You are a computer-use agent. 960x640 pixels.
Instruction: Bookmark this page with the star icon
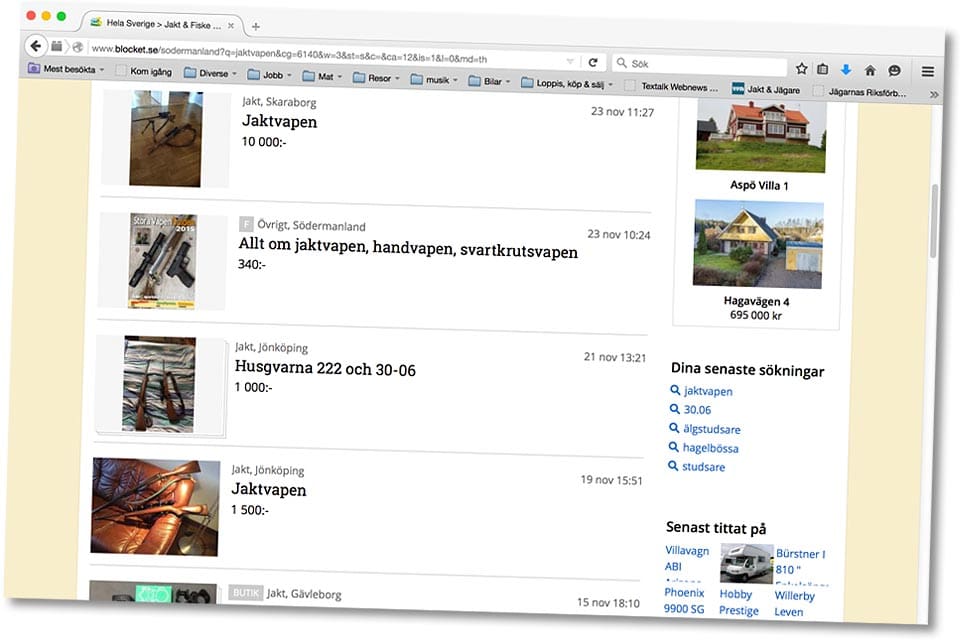click(801, 68)
